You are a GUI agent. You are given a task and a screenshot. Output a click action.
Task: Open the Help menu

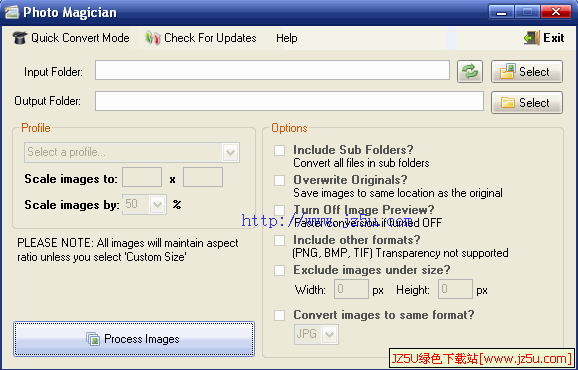(x=286, y=38)
